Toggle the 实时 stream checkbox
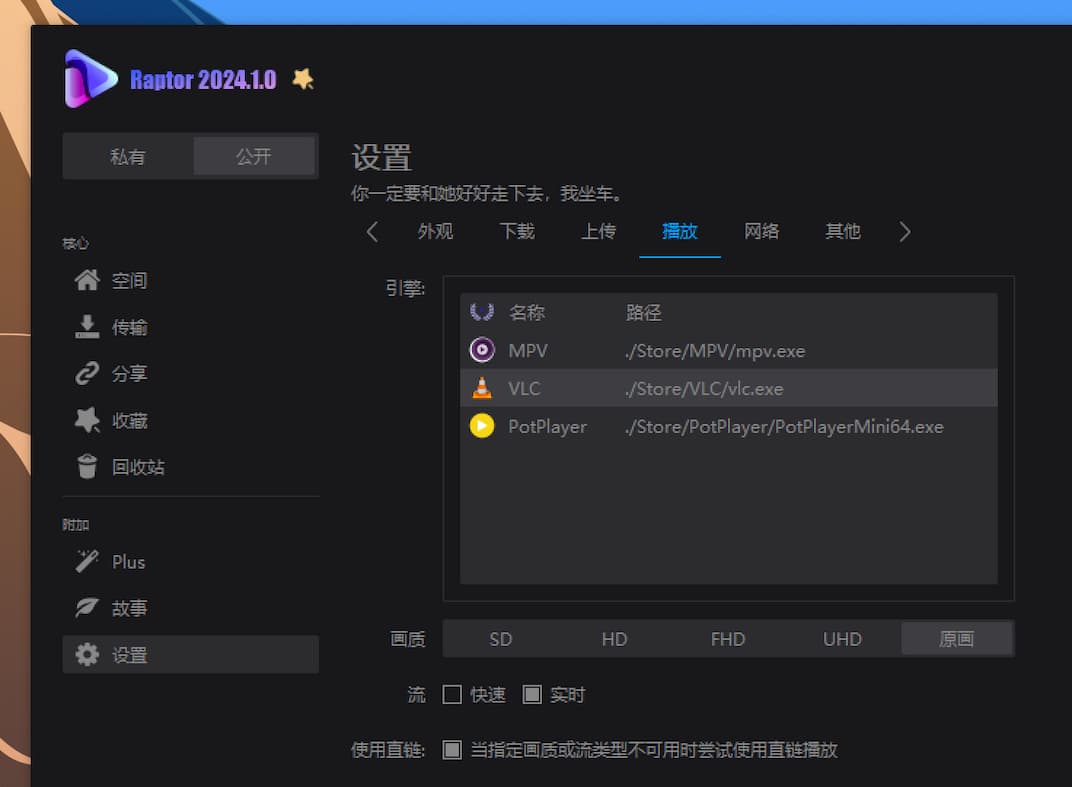Image resolution: width=1072 pixels, height=787 pixels. [x=532, y=695]
